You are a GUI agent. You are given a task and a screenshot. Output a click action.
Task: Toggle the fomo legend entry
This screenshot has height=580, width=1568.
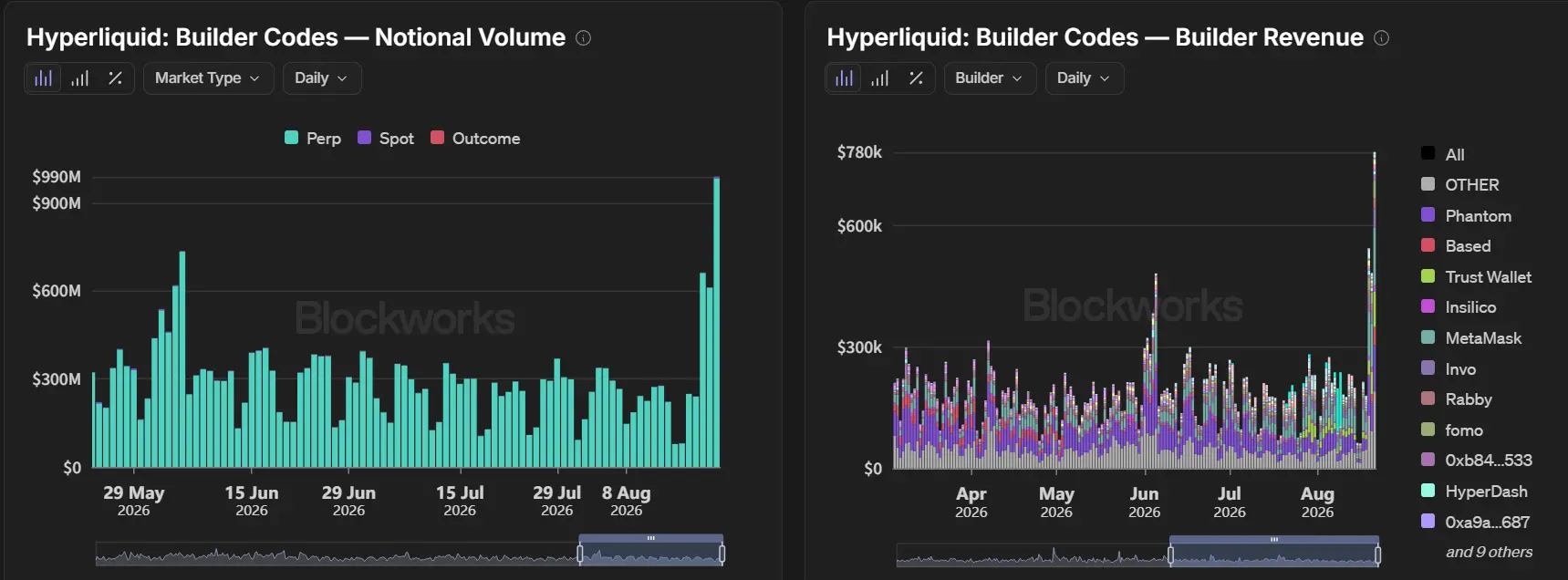click(x=1452, y=430)
